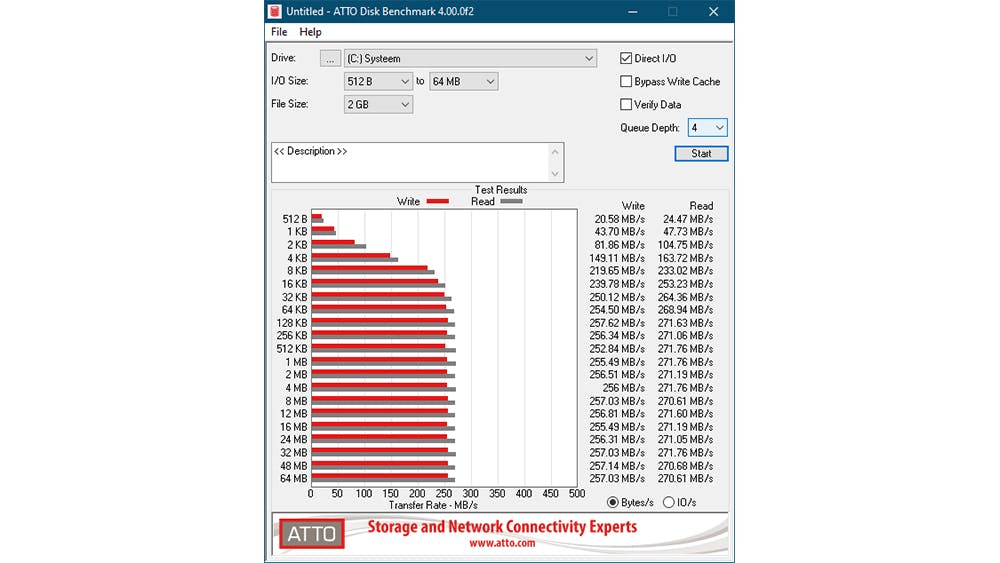
Task: Click the ATTO app icon in title bar
Action: click(275, 11)
